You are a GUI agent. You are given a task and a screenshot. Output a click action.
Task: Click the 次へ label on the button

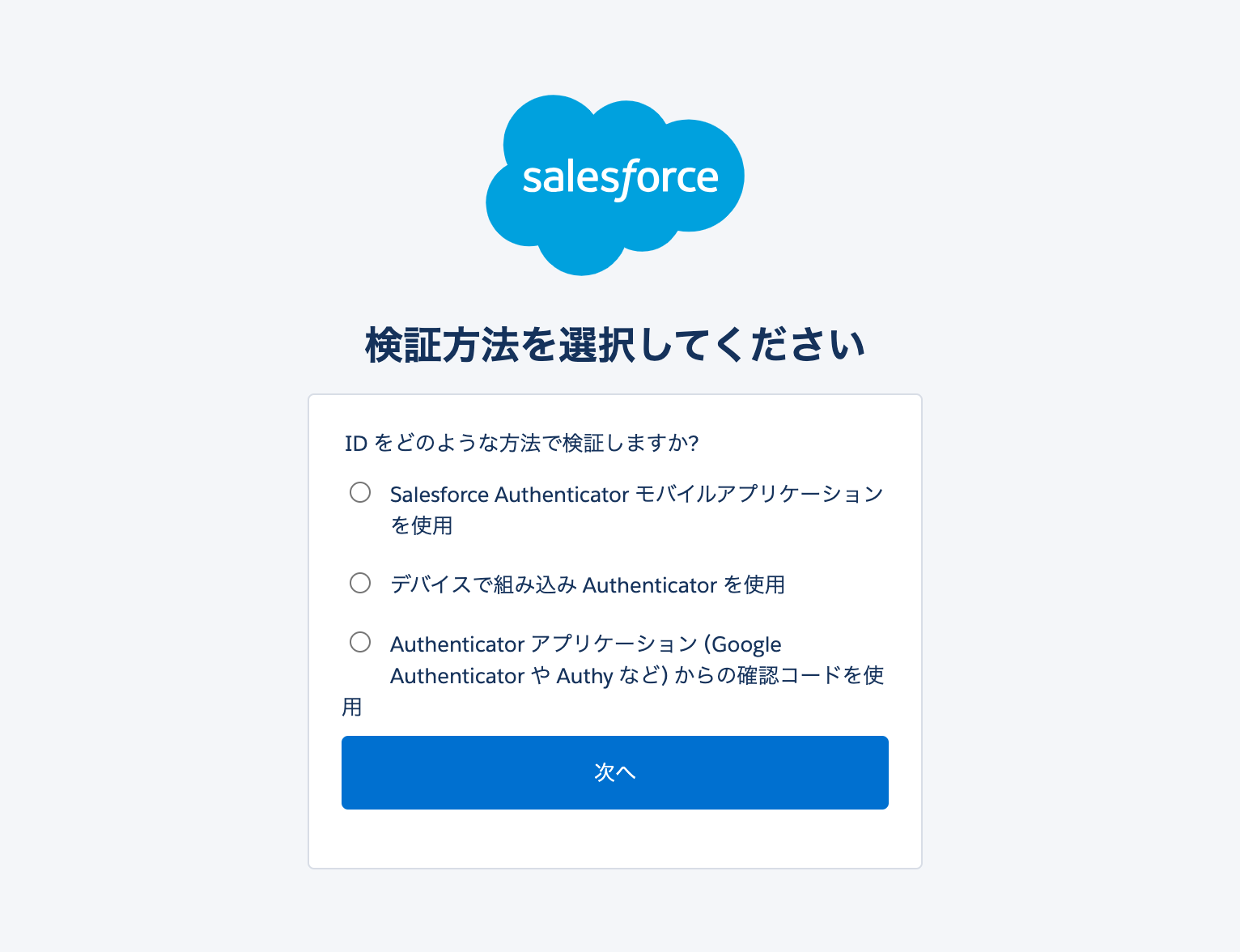(x=614, y=772)
